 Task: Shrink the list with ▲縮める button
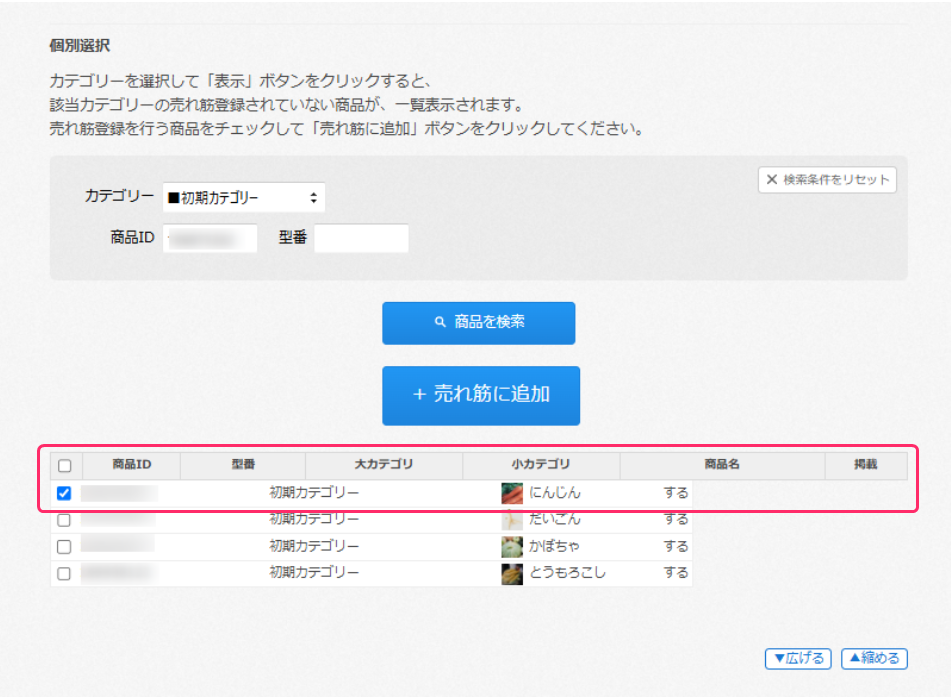click(874, 658)
